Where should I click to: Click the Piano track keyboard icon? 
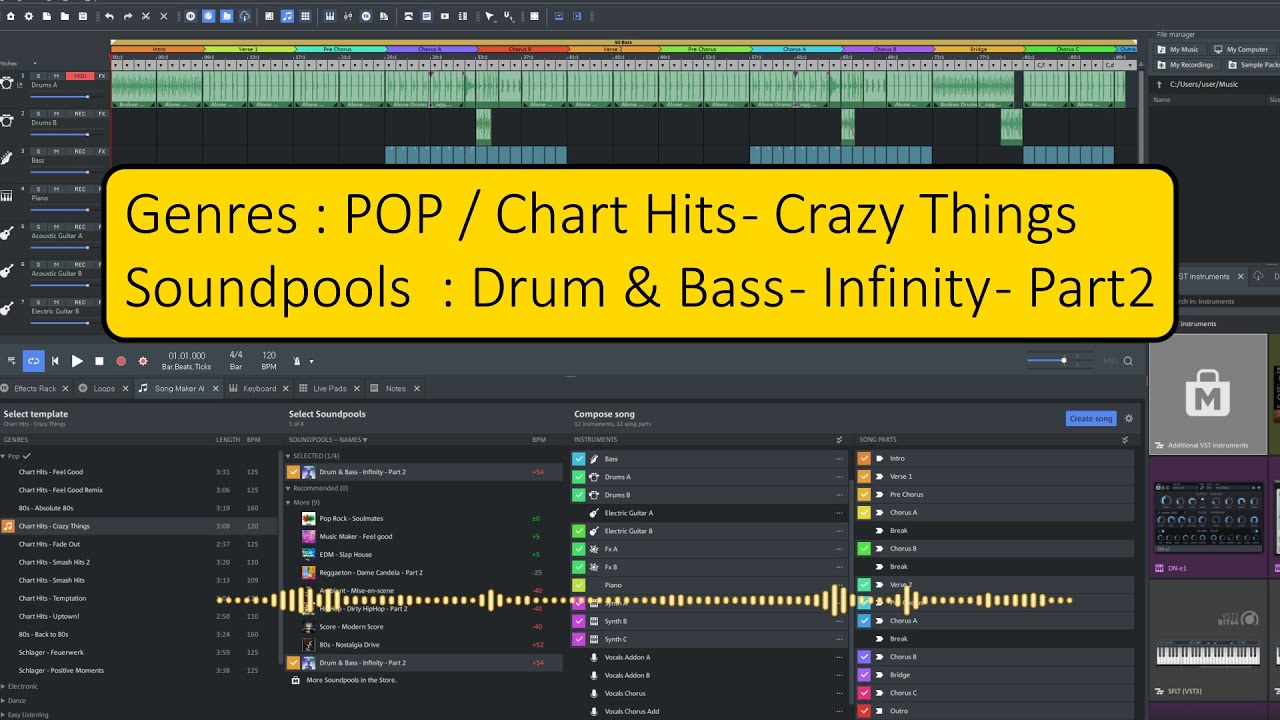coord(7,196)
